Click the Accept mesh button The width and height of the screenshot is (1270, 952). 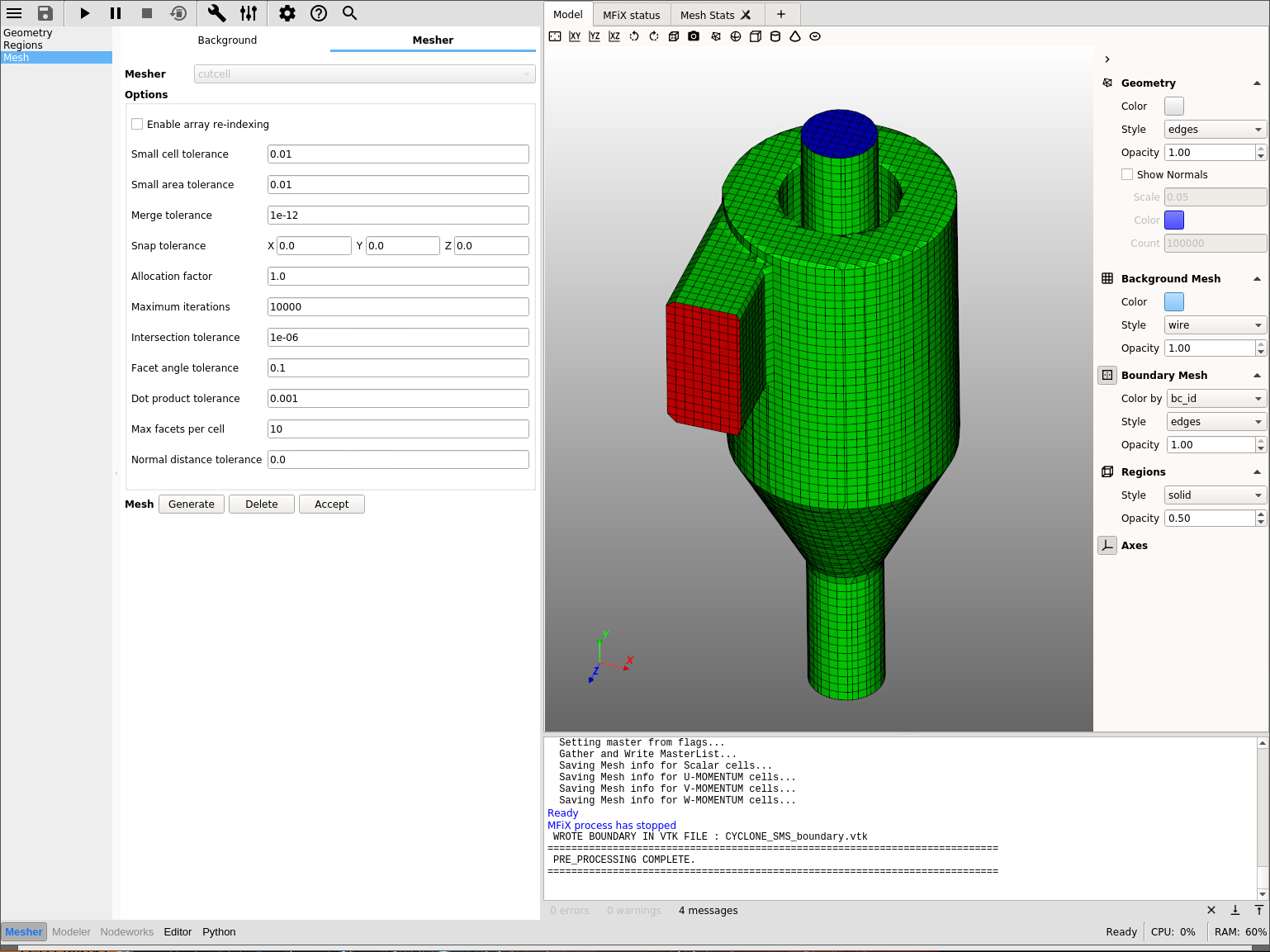(332, 504)
